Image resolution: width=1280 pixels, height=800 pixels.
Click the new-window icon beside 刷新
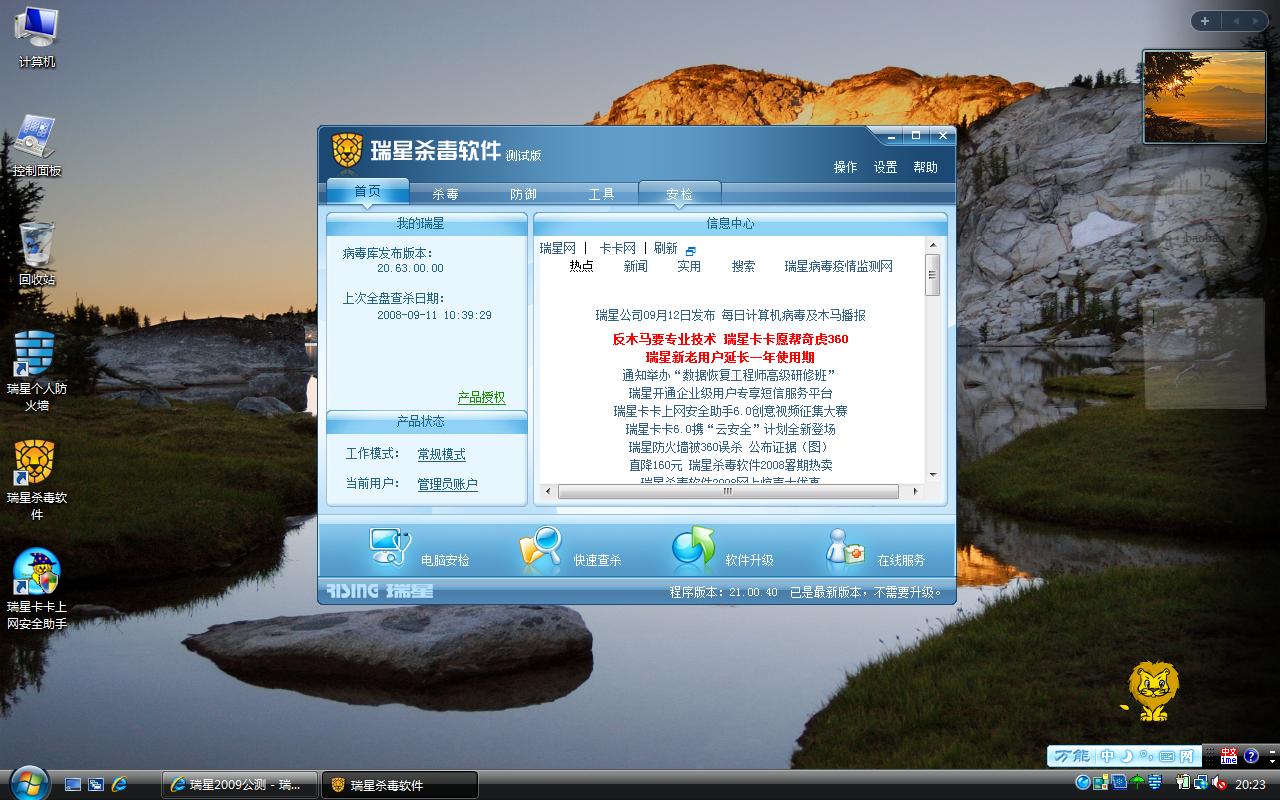tap(690, 250)
